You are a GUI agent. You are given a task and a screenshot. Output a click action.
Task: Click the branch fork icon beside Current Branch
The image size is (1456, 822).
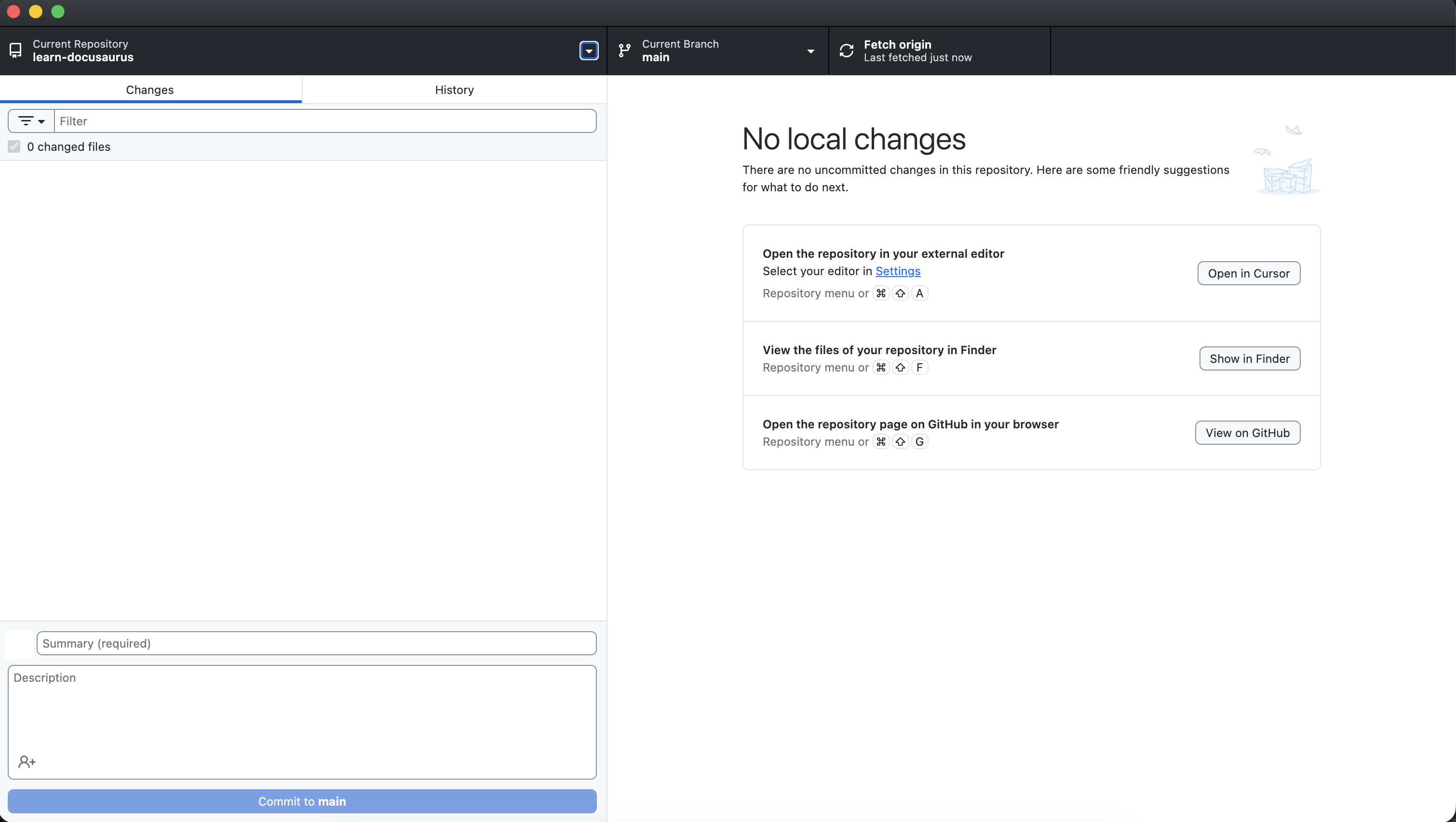click(x=623, y=50)
